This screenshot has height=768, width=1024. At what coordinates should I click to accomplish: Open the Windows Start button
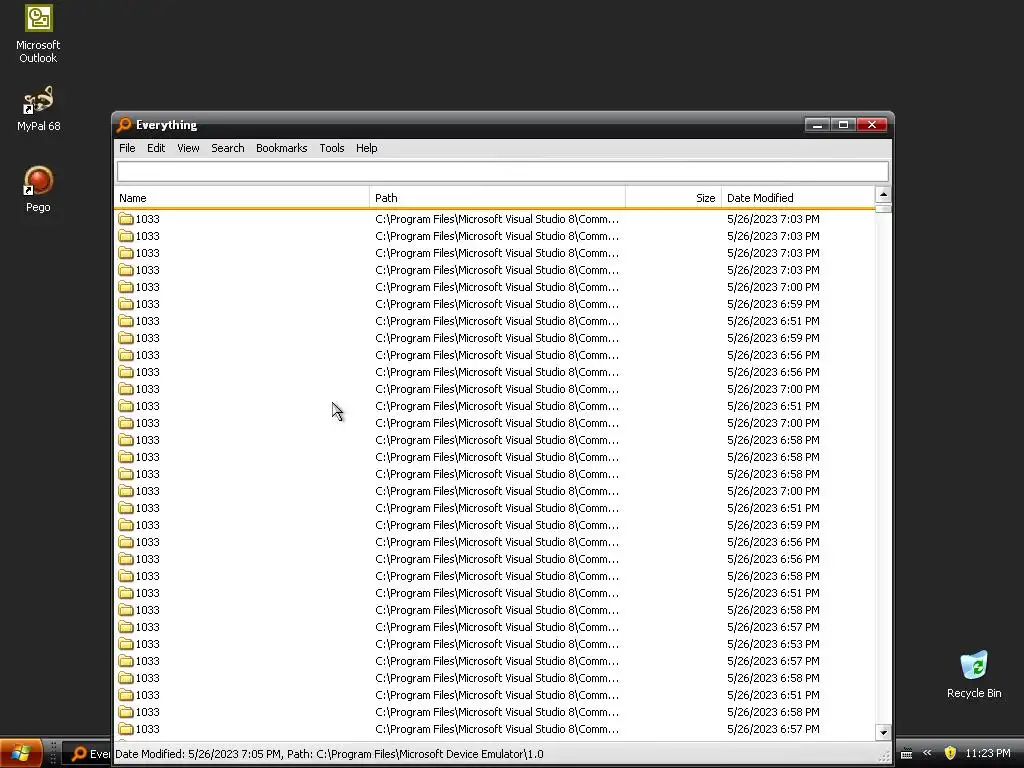pos(21,754)
